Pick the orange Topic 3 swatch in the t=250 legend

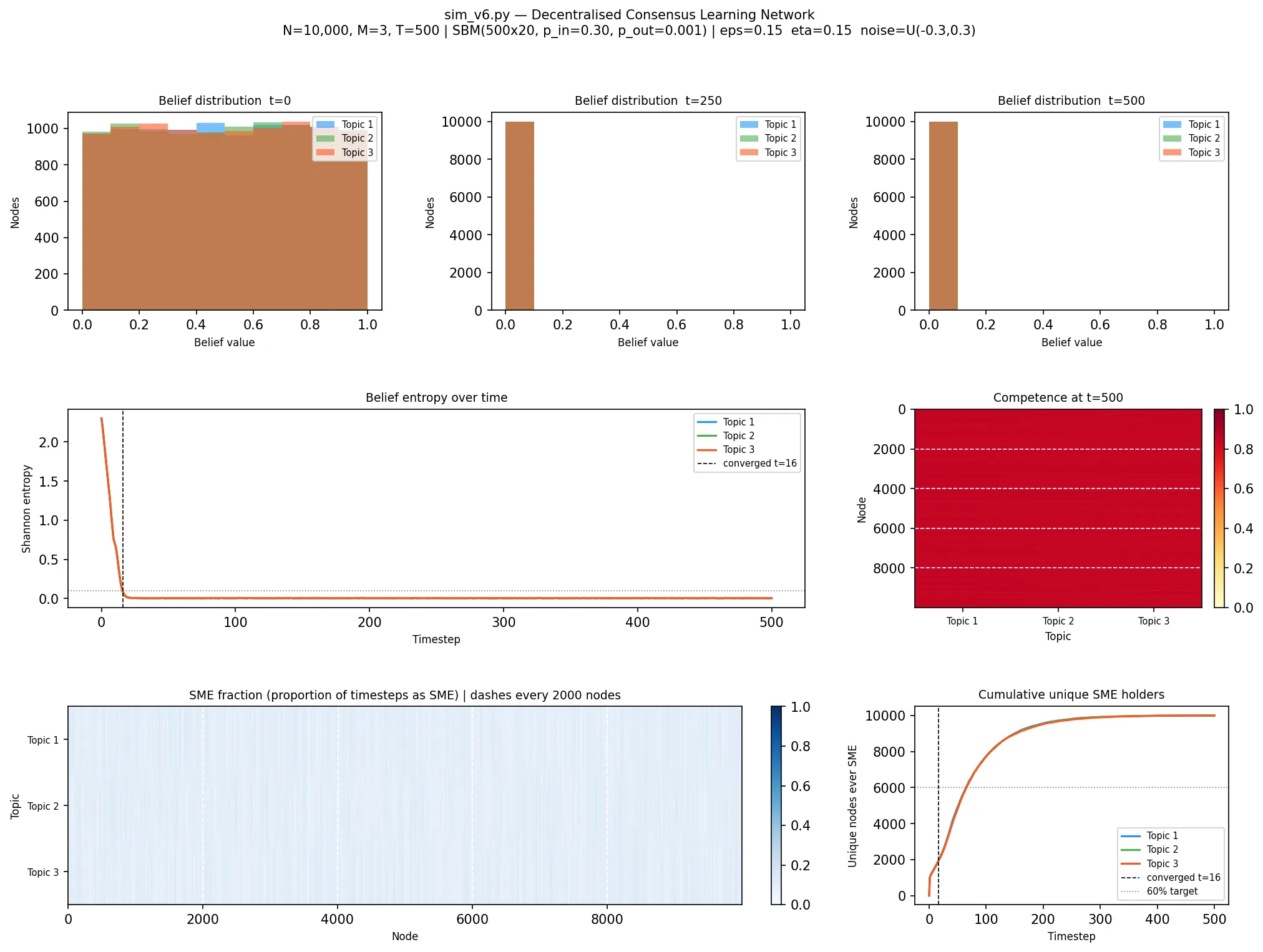point(749,152)
